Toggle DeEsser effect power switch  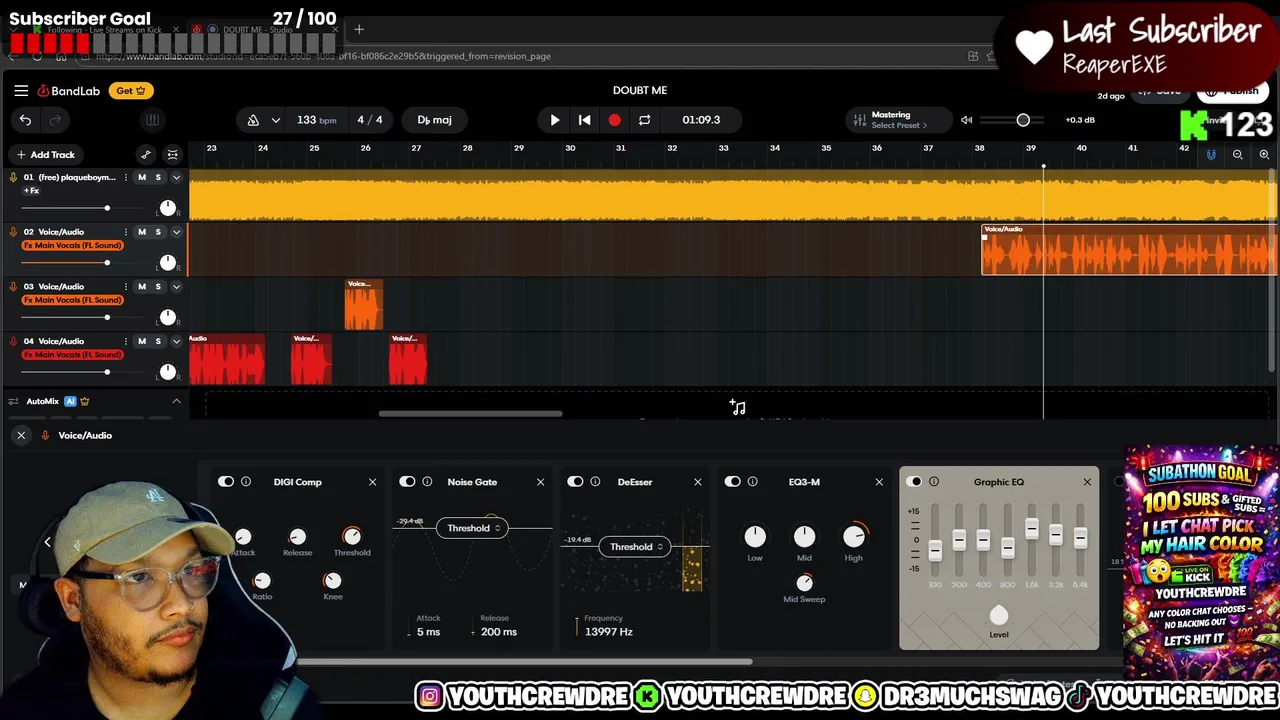click(575, 482)
